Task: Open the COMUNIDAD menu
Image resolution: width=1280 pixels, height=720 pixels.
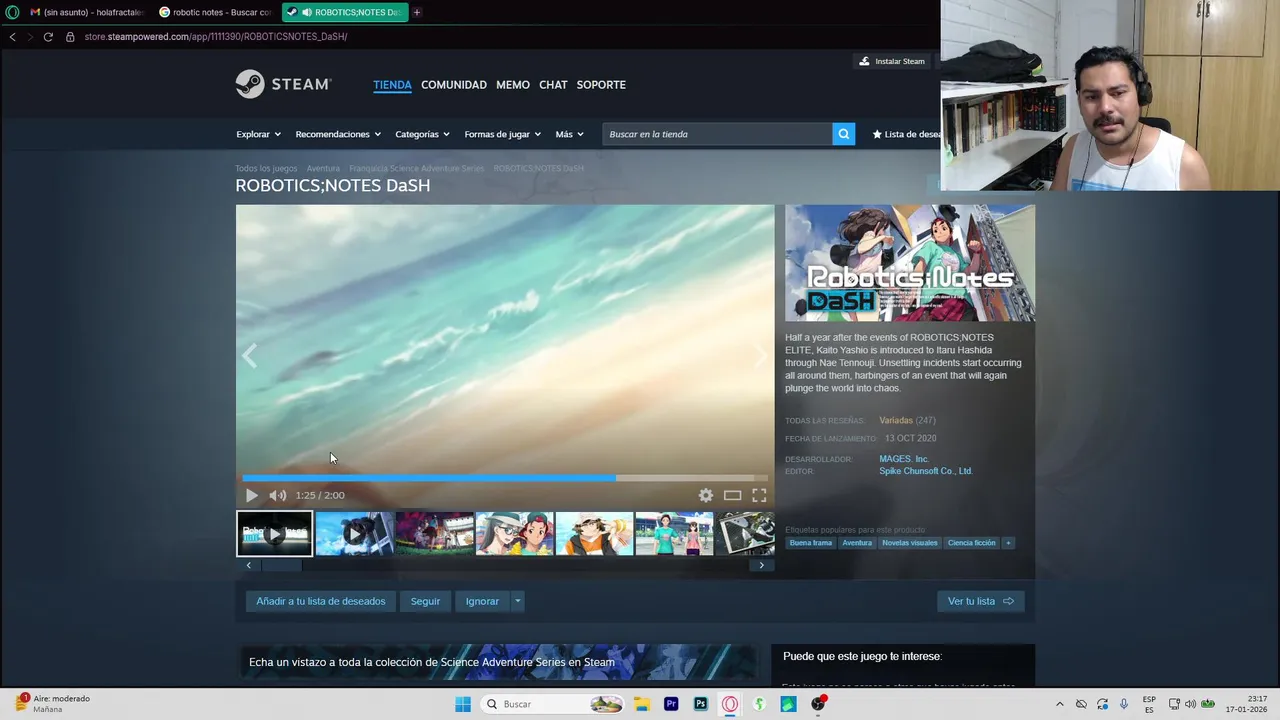Action: [454, 85]
